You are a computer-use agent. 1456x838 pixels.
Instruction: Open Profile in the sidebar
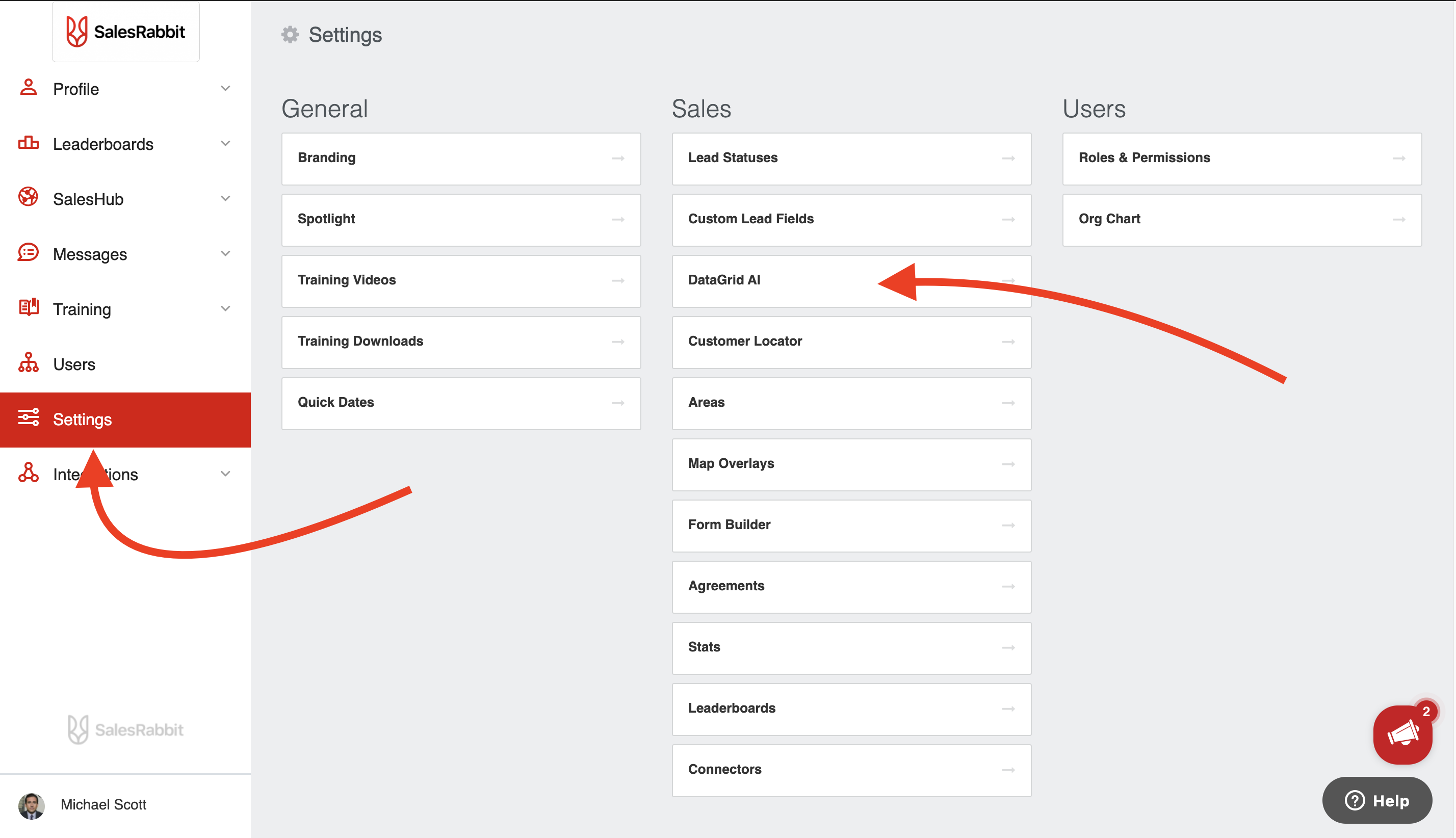pyautogui.click(x=125, y=89)
